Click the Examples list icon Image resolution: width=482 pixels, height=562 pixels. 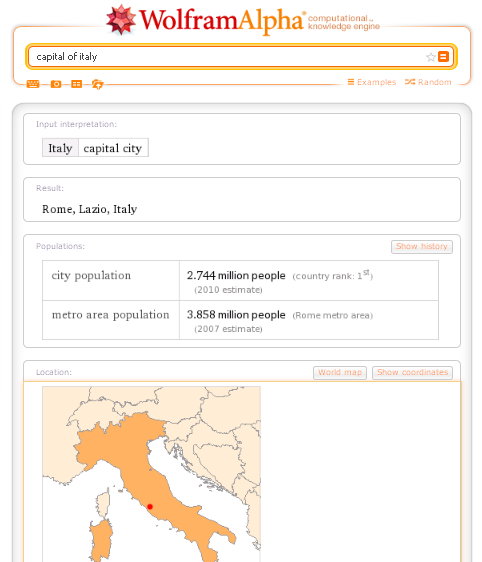pos(351,82)
